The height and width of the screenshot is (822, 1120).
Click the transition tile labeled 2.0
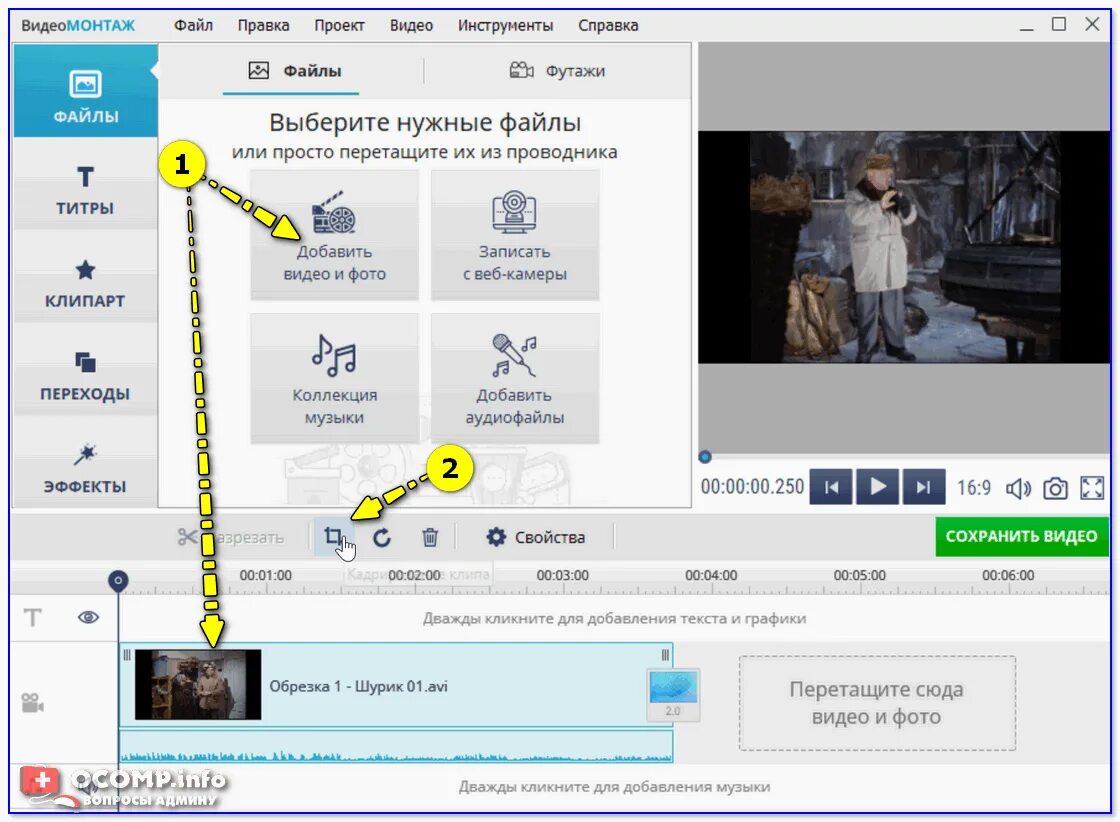[673, 694]
